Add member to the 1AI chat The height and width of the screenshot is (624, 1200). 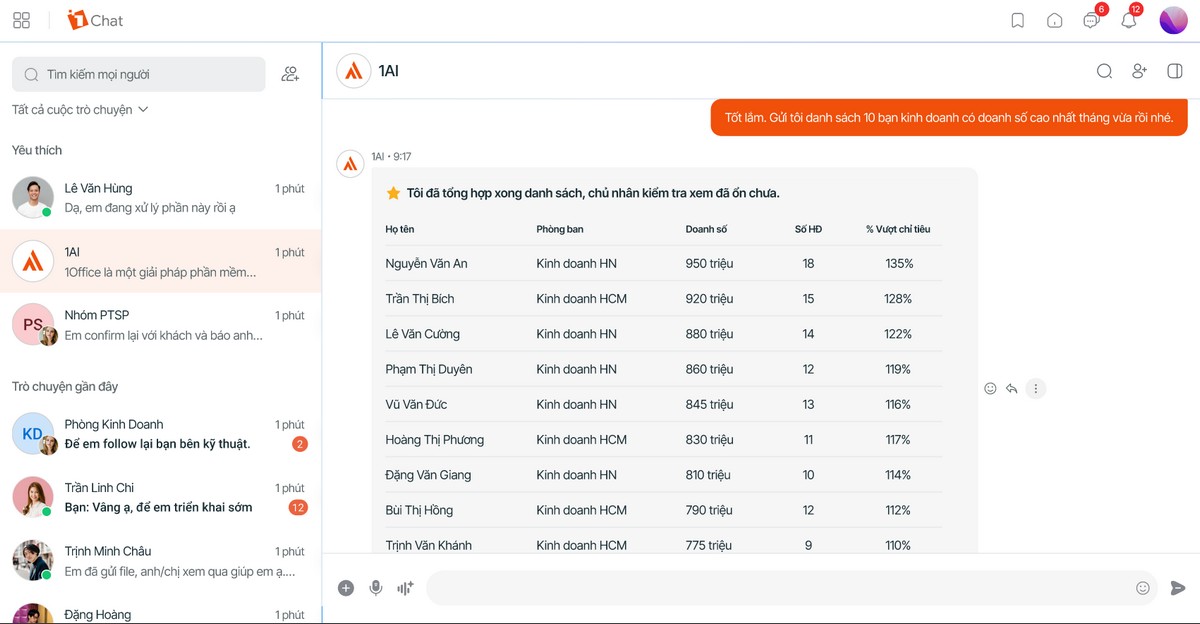pos(1139,71)
